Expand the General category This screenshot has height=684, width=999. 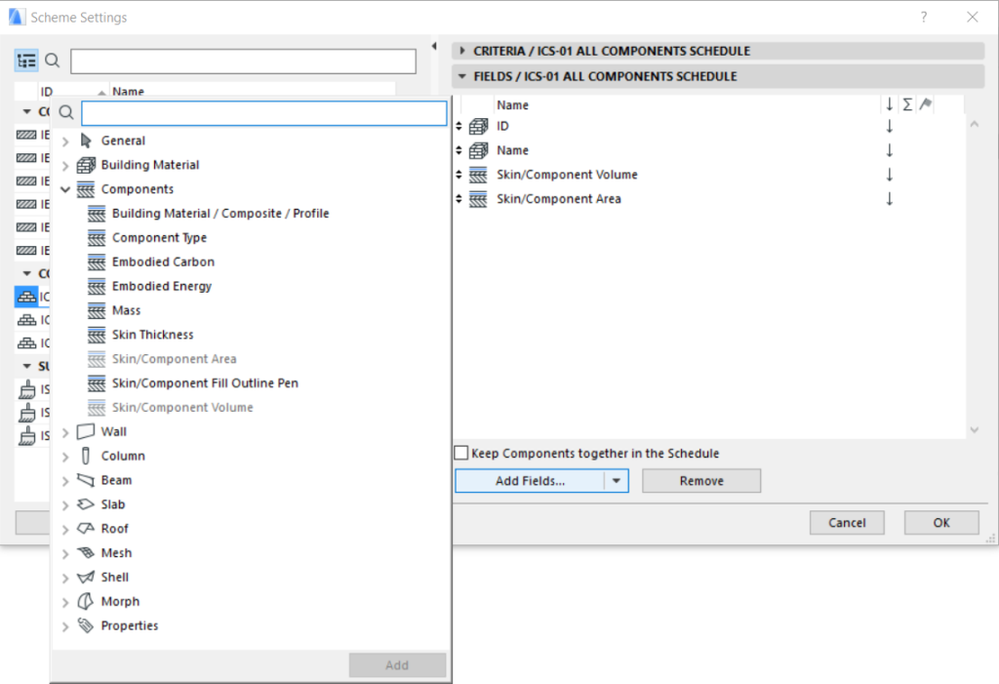[65, 141]
